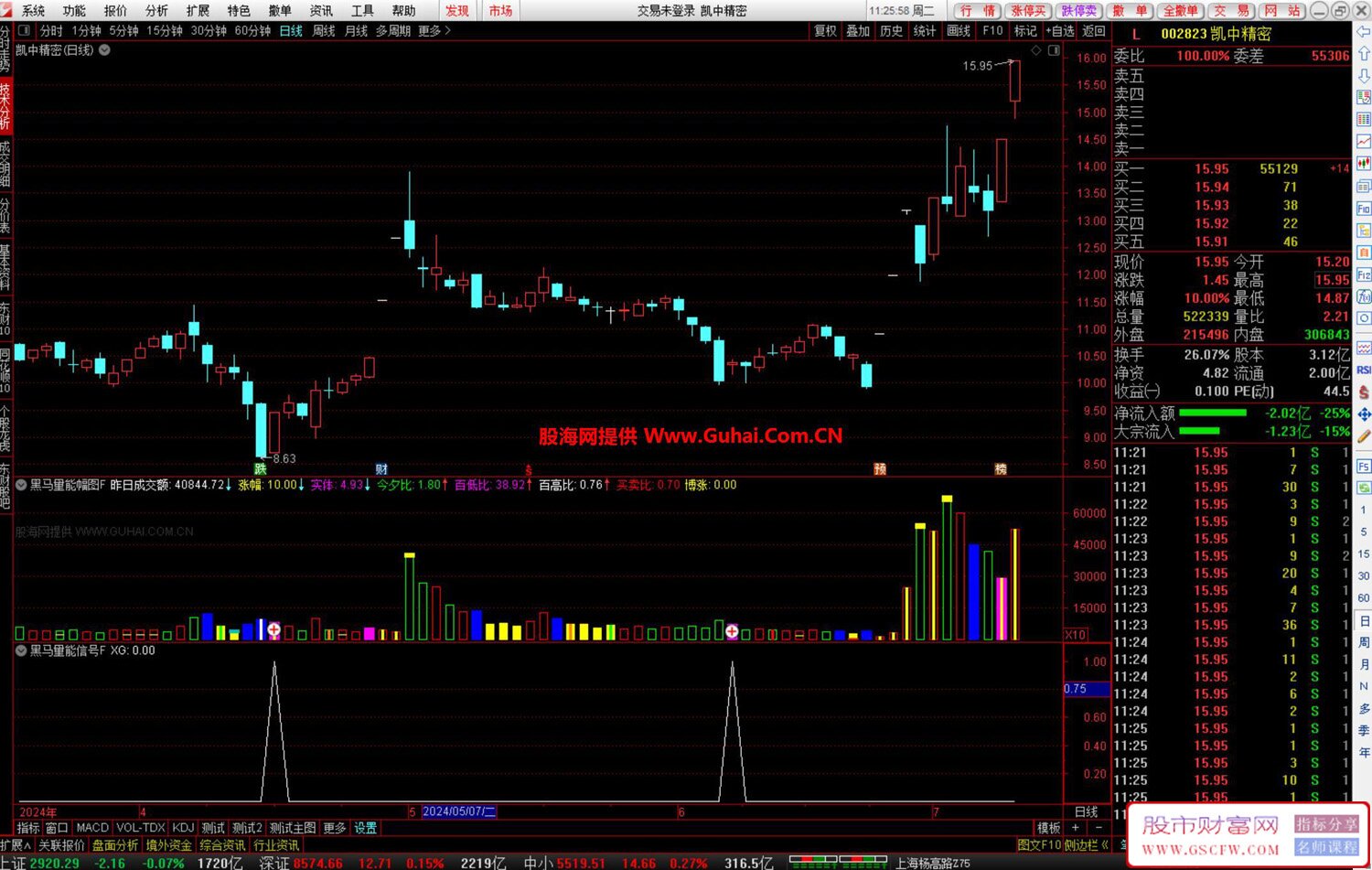
Task: Click the 复权 toolbar button
Action: click(x=825, y=31)
